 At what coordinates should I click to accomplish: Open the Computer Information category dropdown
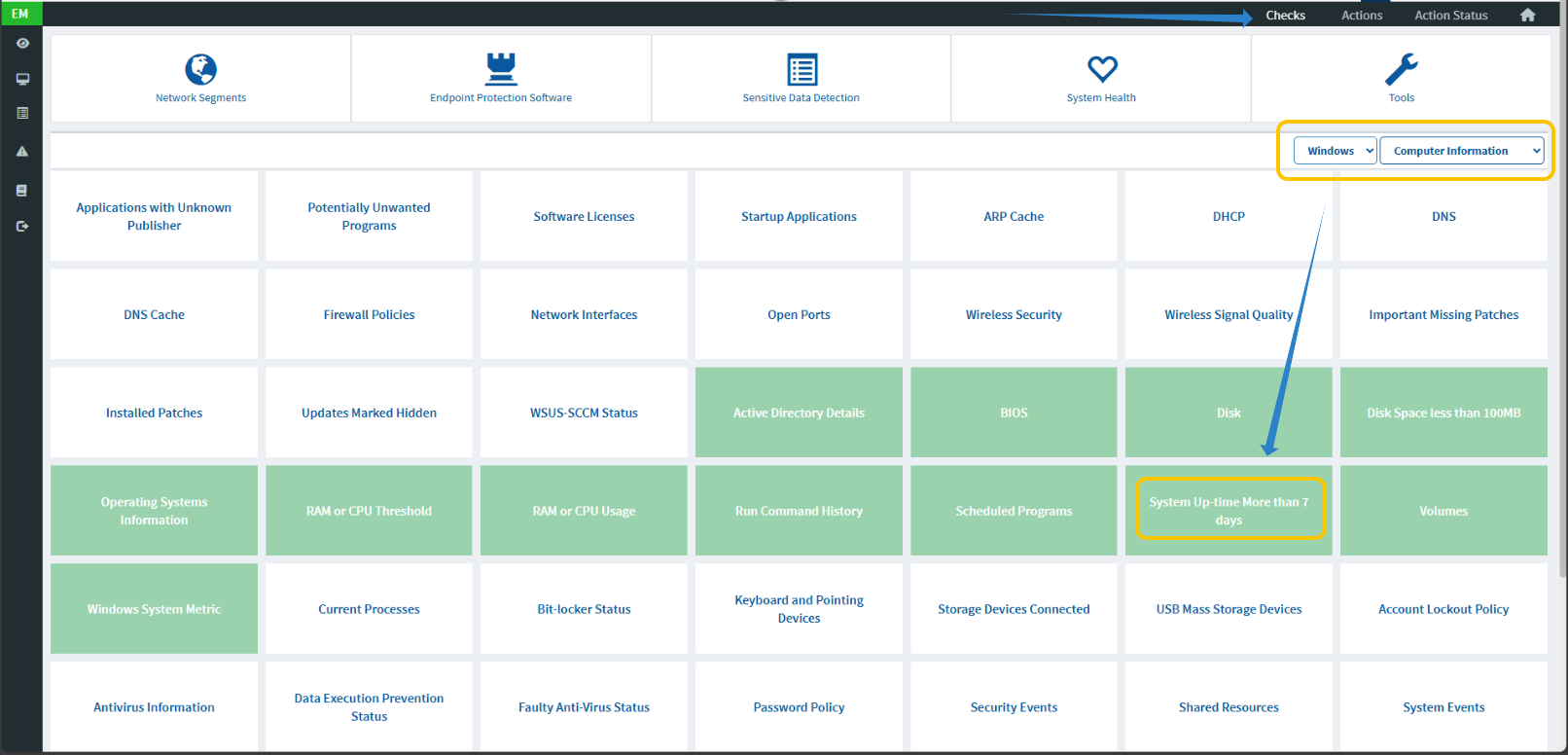pos(1461,151)
